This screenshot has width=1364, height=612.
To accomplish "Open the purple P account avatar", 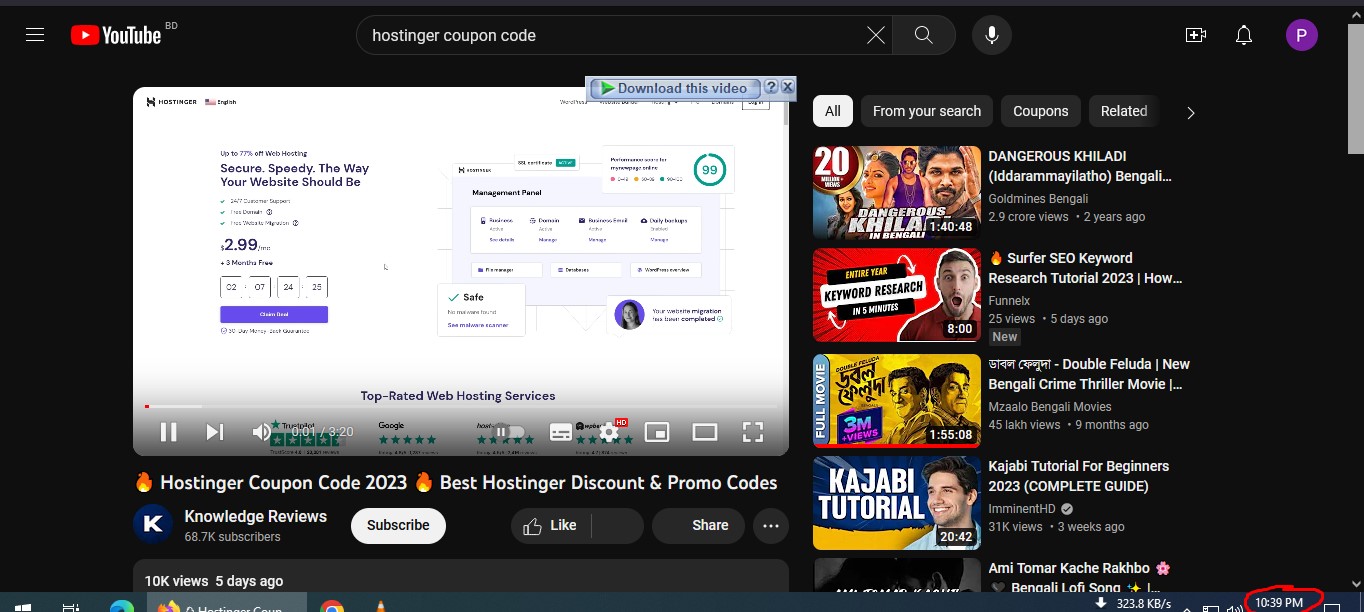I will click(1301, 36).
